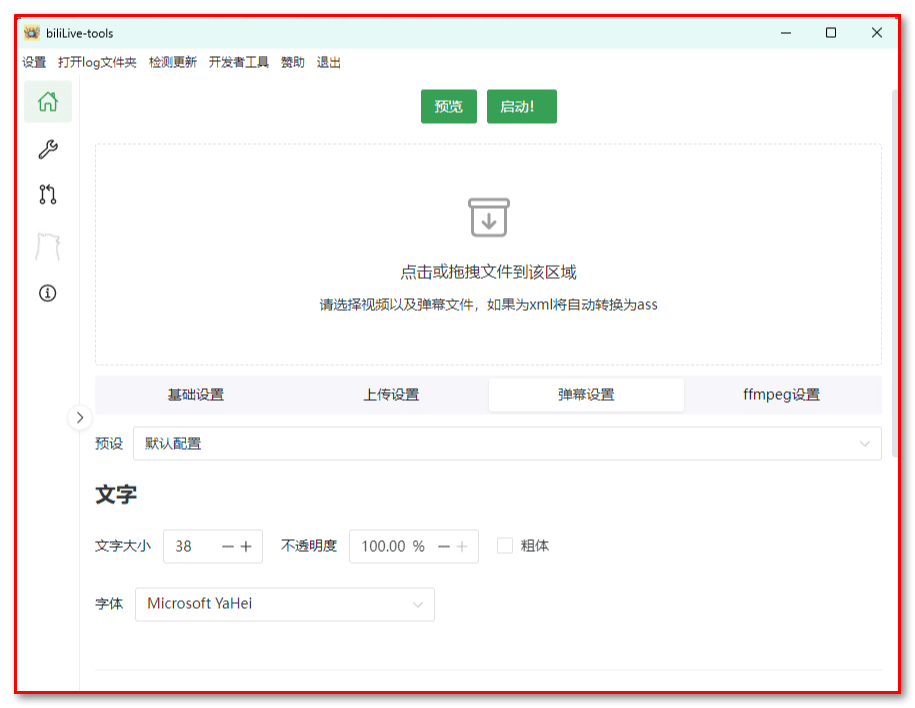The height and width of the screenshot is (708, 915).
Task: Click the Home icon in sidebar
Action: (x=47, y=102)
